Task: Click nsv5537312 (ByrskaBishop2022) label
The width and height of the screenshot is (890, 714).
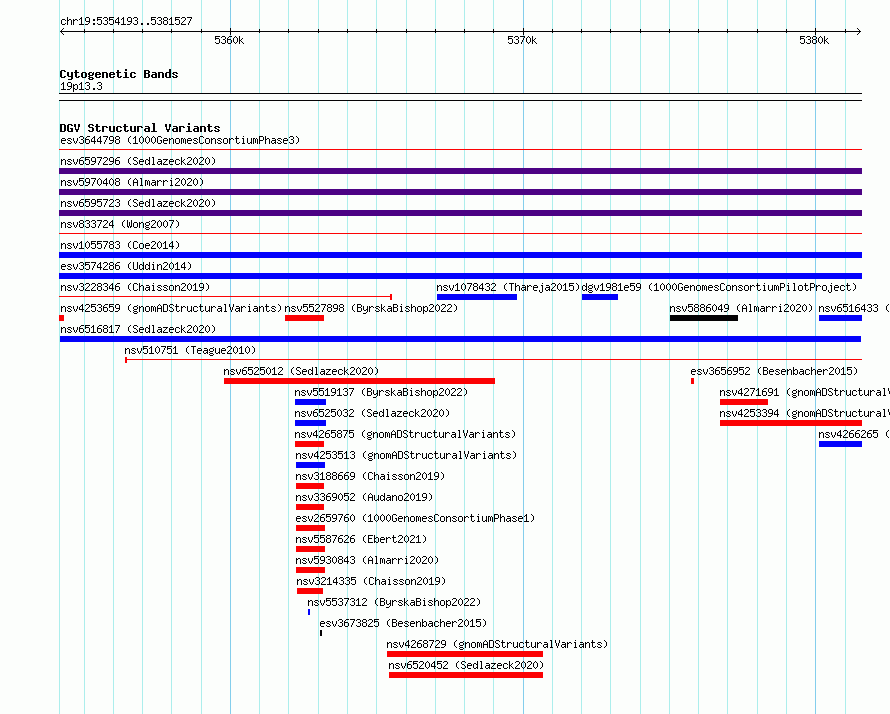Action: pyautogui.click(x=394, y=602)
